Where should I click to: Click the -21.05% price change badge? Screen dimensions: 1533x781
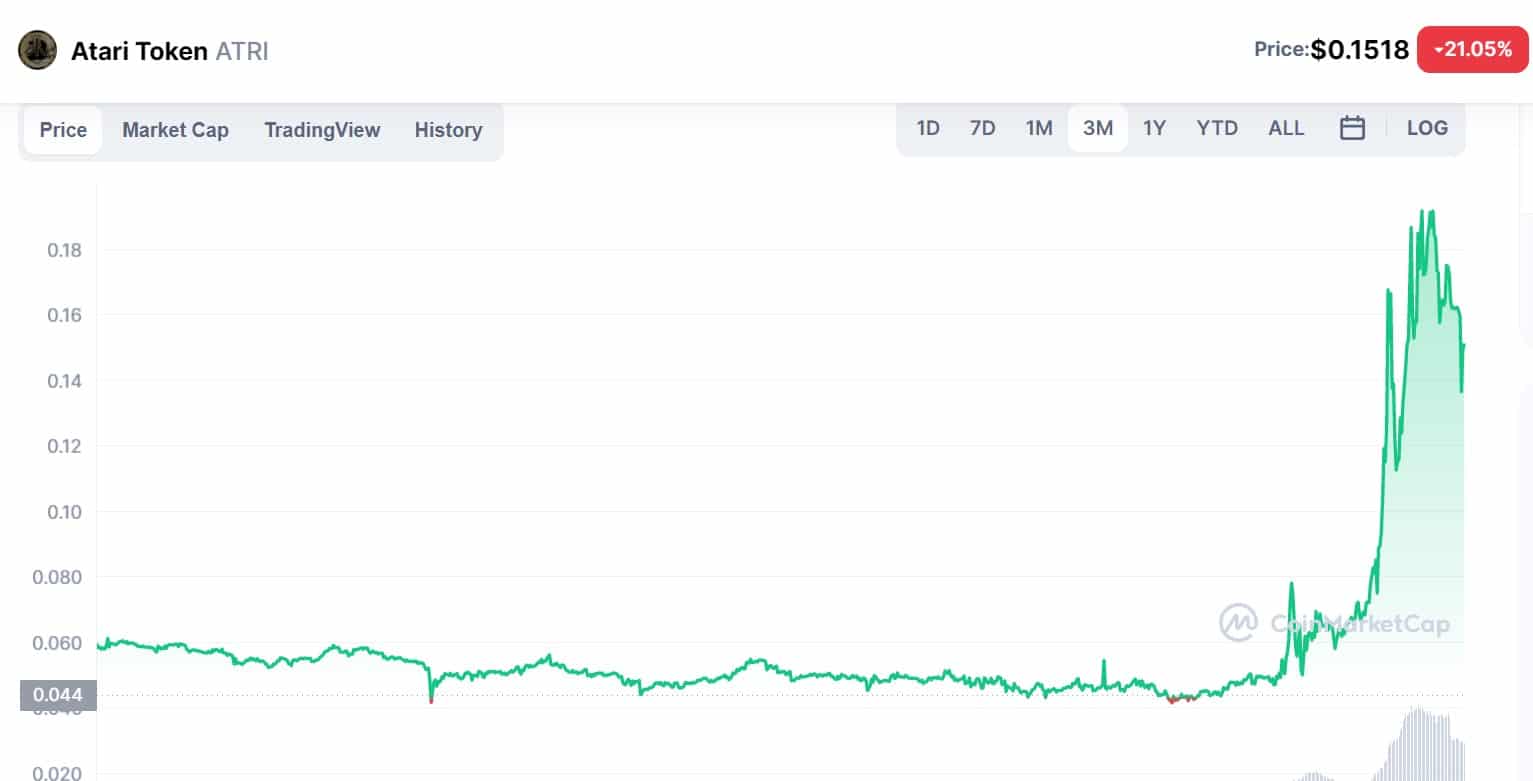1472,49
